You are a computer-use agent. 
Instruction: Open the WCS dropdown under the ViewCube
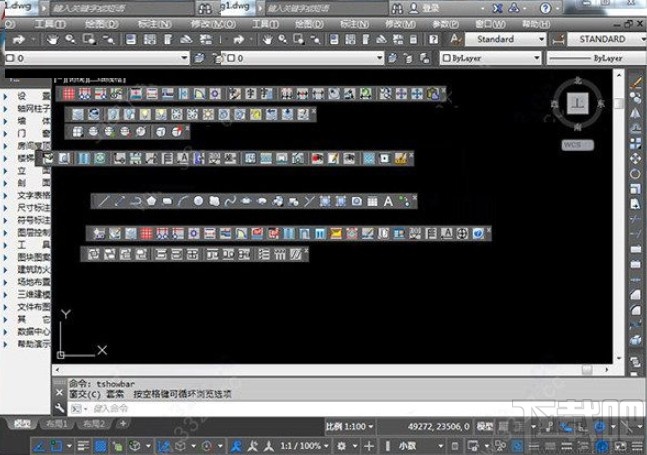577,145
